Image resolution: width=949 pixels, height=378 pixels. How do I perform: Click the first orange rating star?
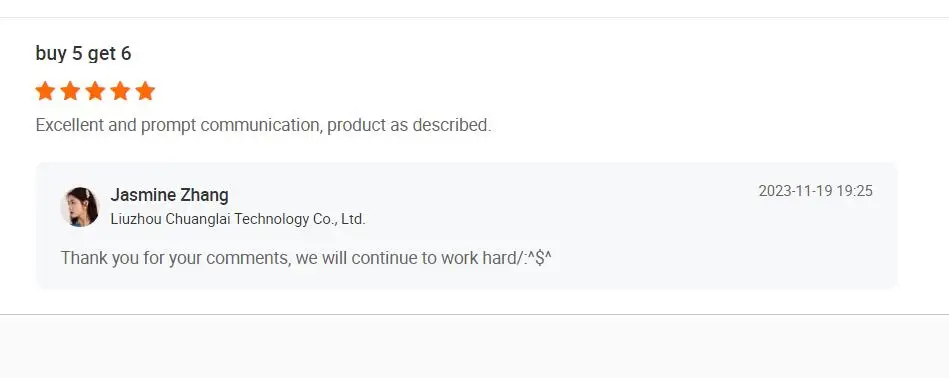(x=45, y=91)
